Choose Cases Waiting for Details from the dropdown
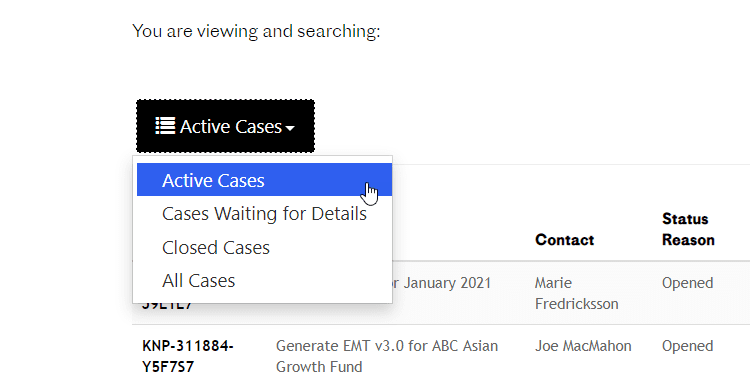Image resolution: width=750 pixels, height=385 pixels. point(265,214)
